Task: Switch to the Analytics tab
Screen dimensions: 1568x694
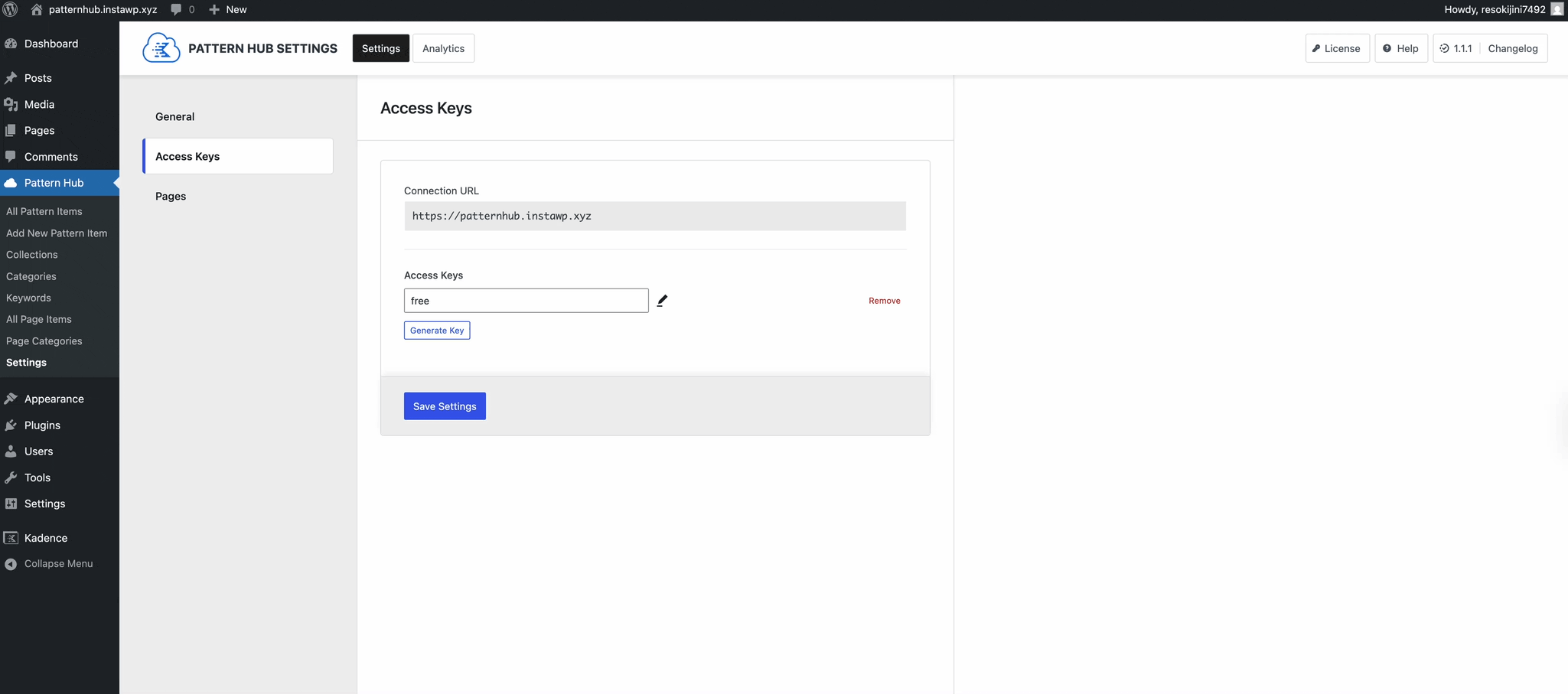Action: 443,47
